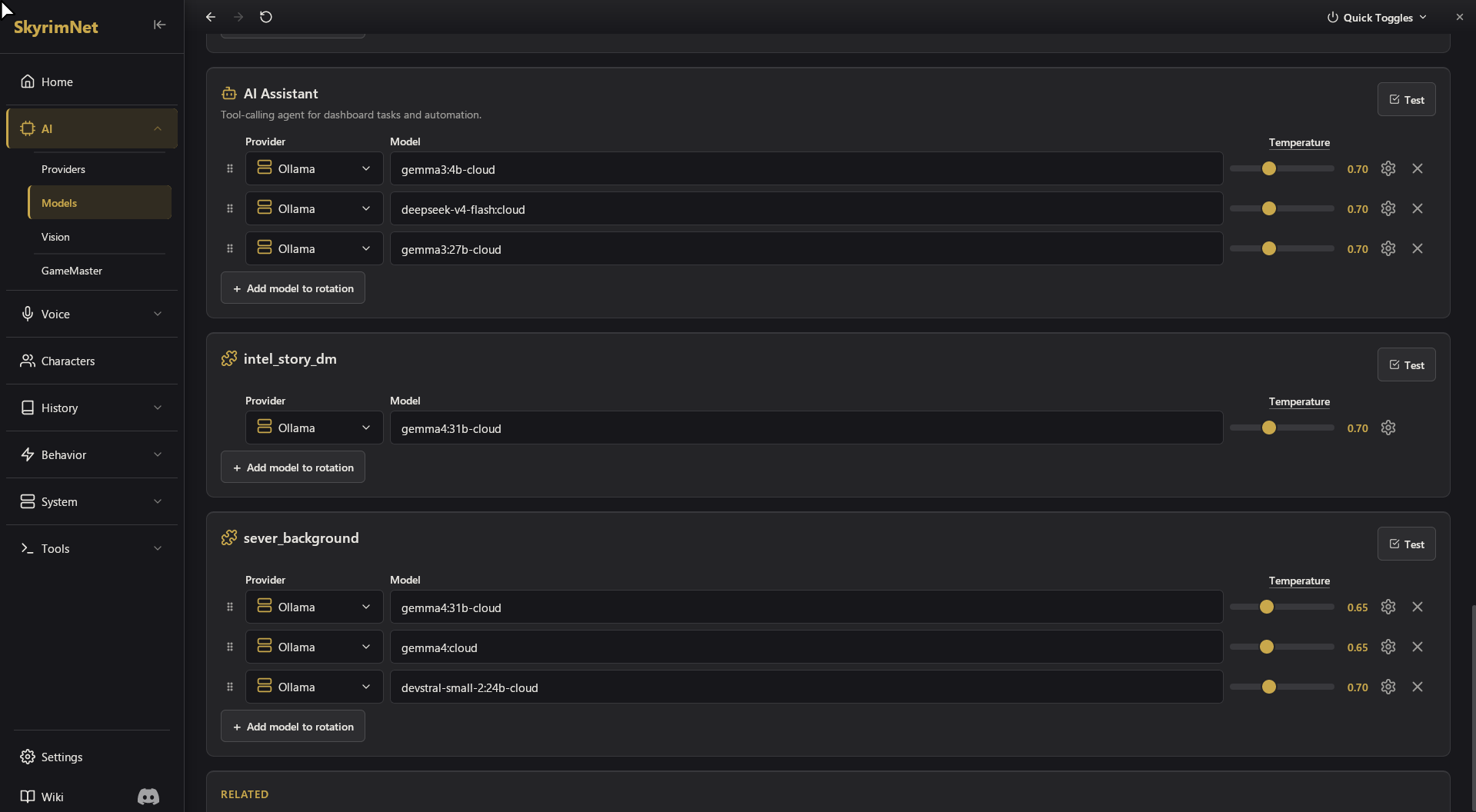Open the Quick Toggles menu
The height and width of the screenshot is (812, 1476).
point(1377,17)
